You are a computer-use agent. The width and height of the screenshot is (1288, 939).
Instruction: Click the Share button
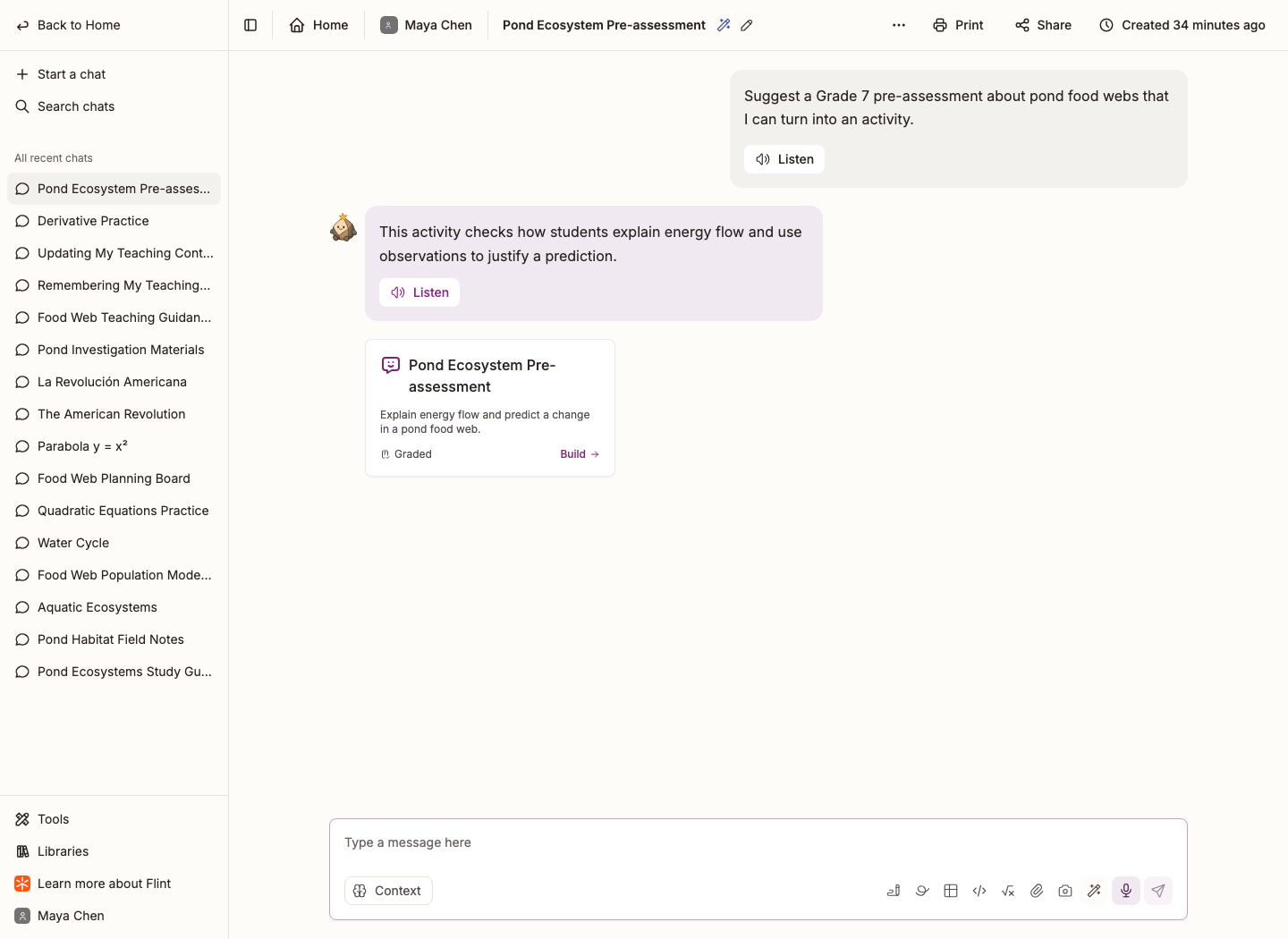point(1043,25)
